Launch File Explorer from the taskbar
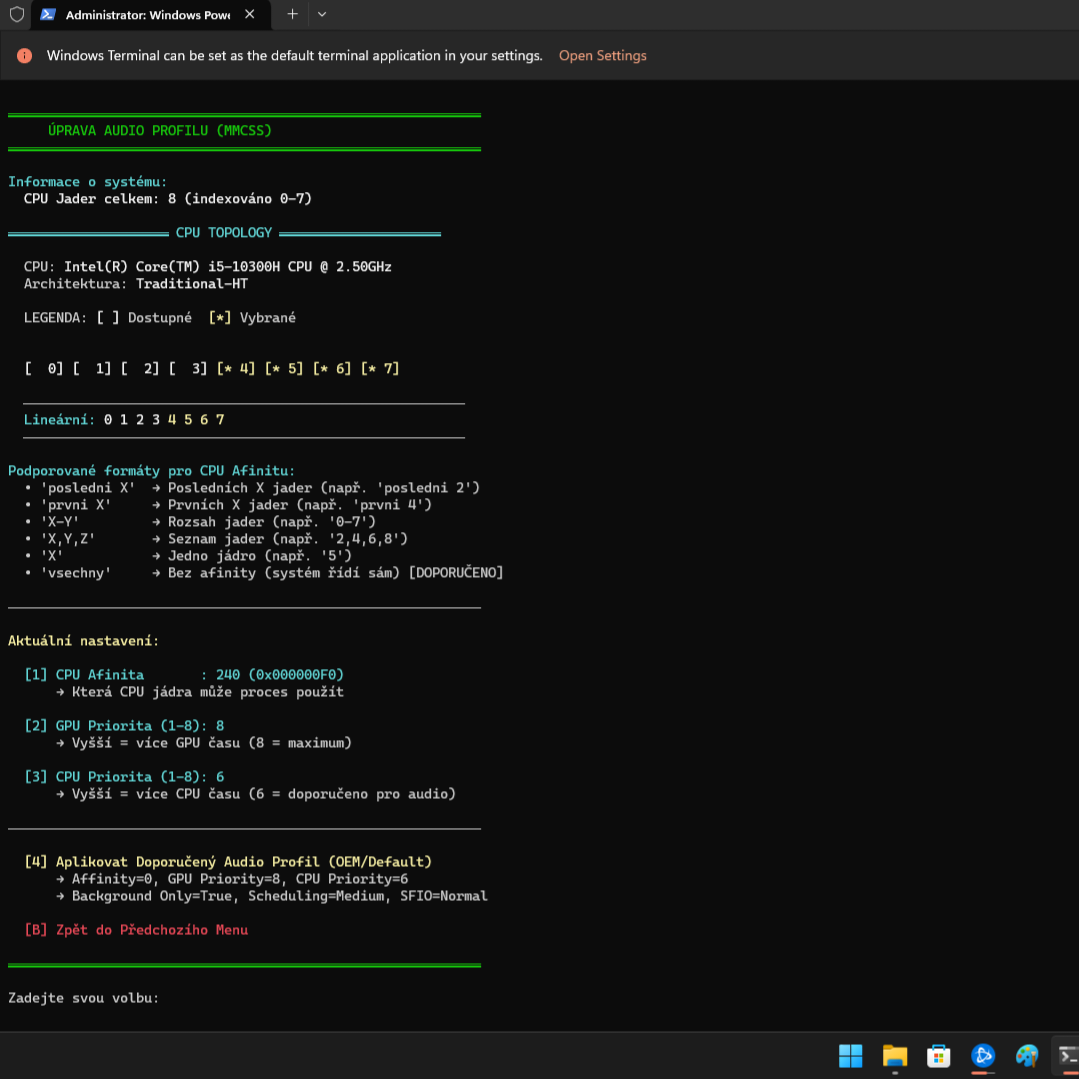The height and width of the screenshot is (1079, 1079). (894, 1055)
